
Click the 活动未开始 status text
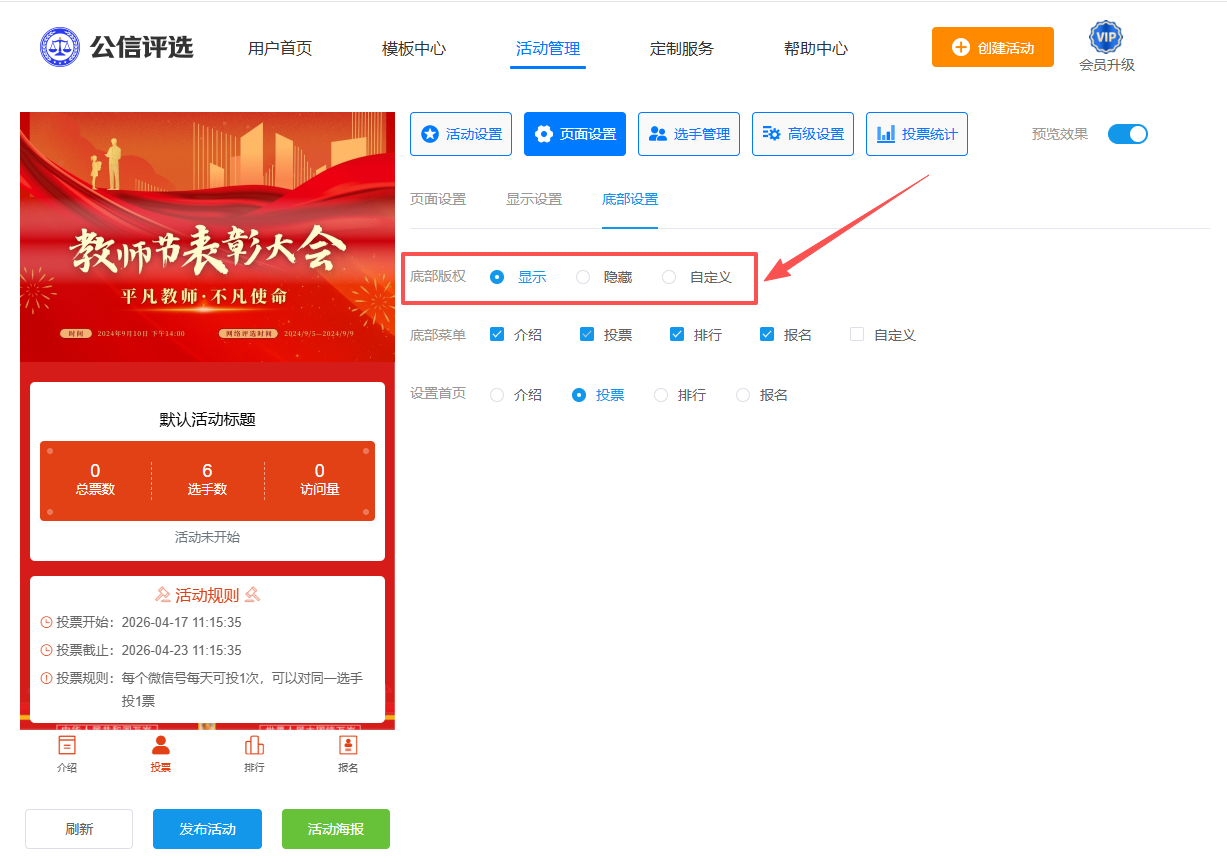207,537
